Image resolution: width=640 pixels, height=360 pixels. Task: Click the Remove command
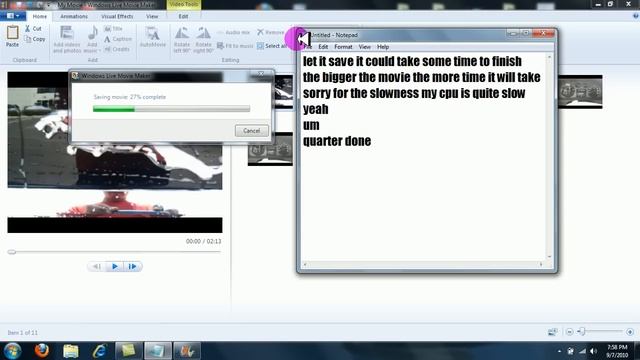[271, 32]
